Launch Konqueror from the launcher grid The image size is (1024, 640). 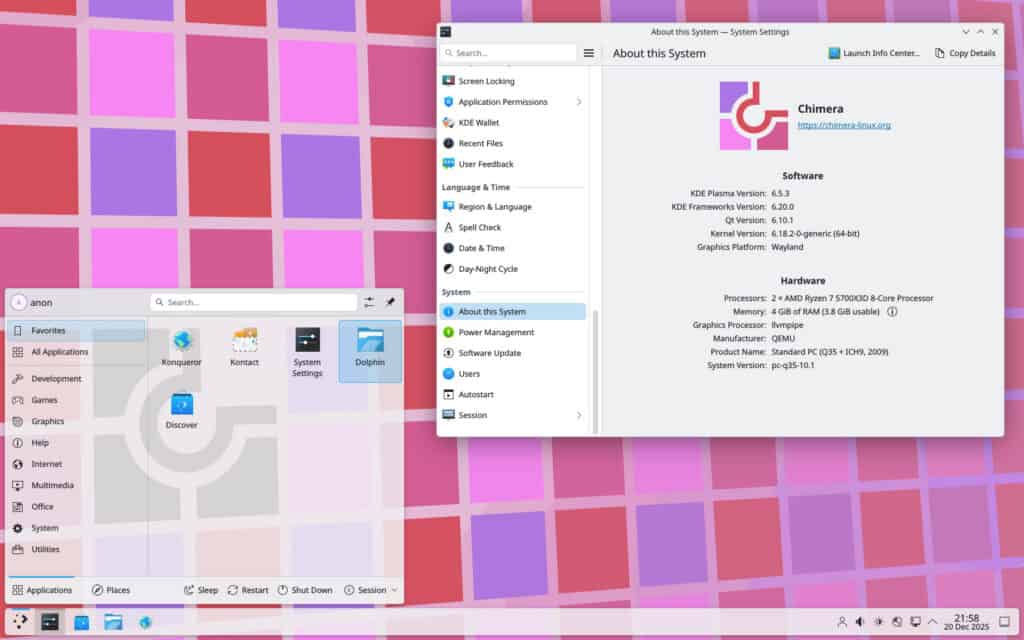(x=181, y=346)
